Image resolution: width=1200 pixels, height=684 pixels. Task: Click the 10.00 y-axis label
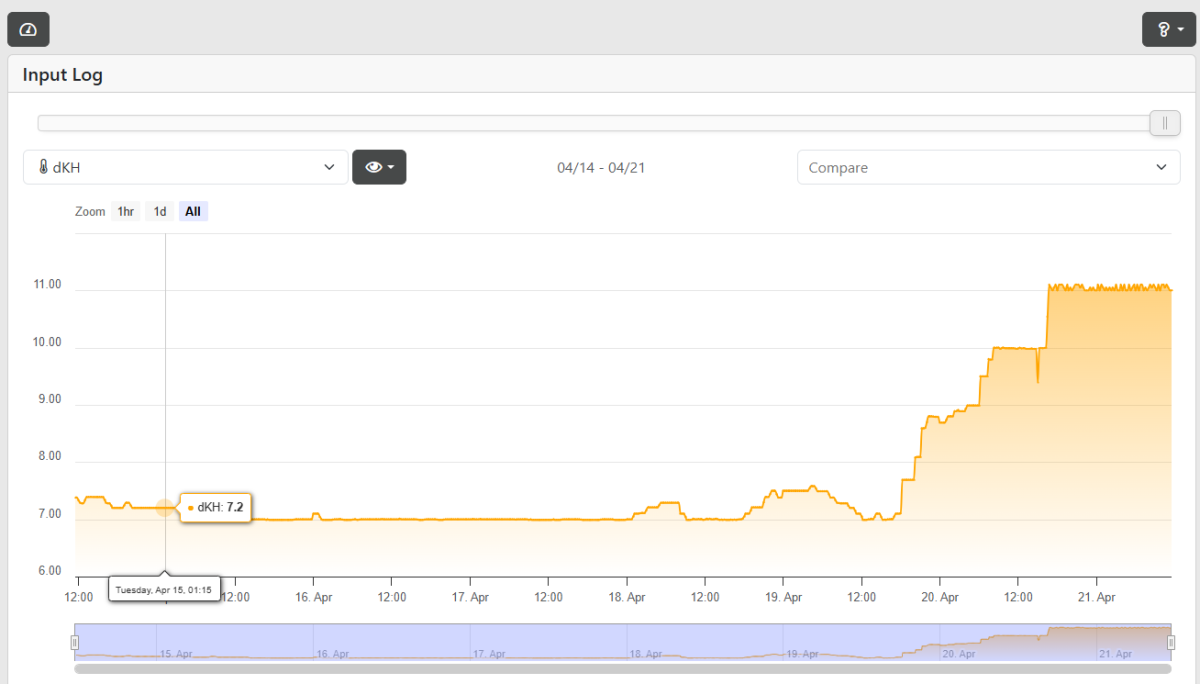point(47,342)
